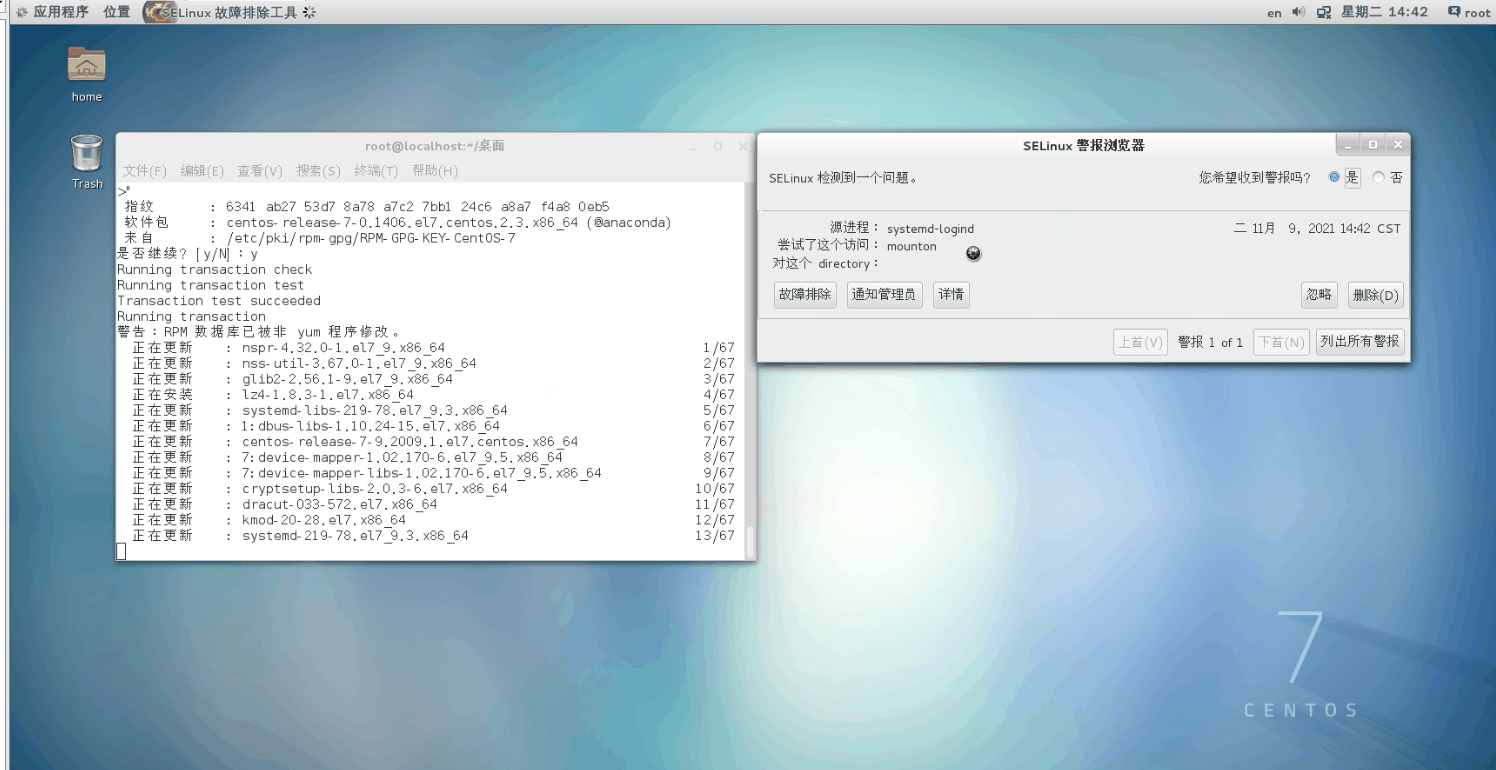Click 列出所有警报 list all alerts button
This screenshot has height=770, width=1496.
[1360, 342]
